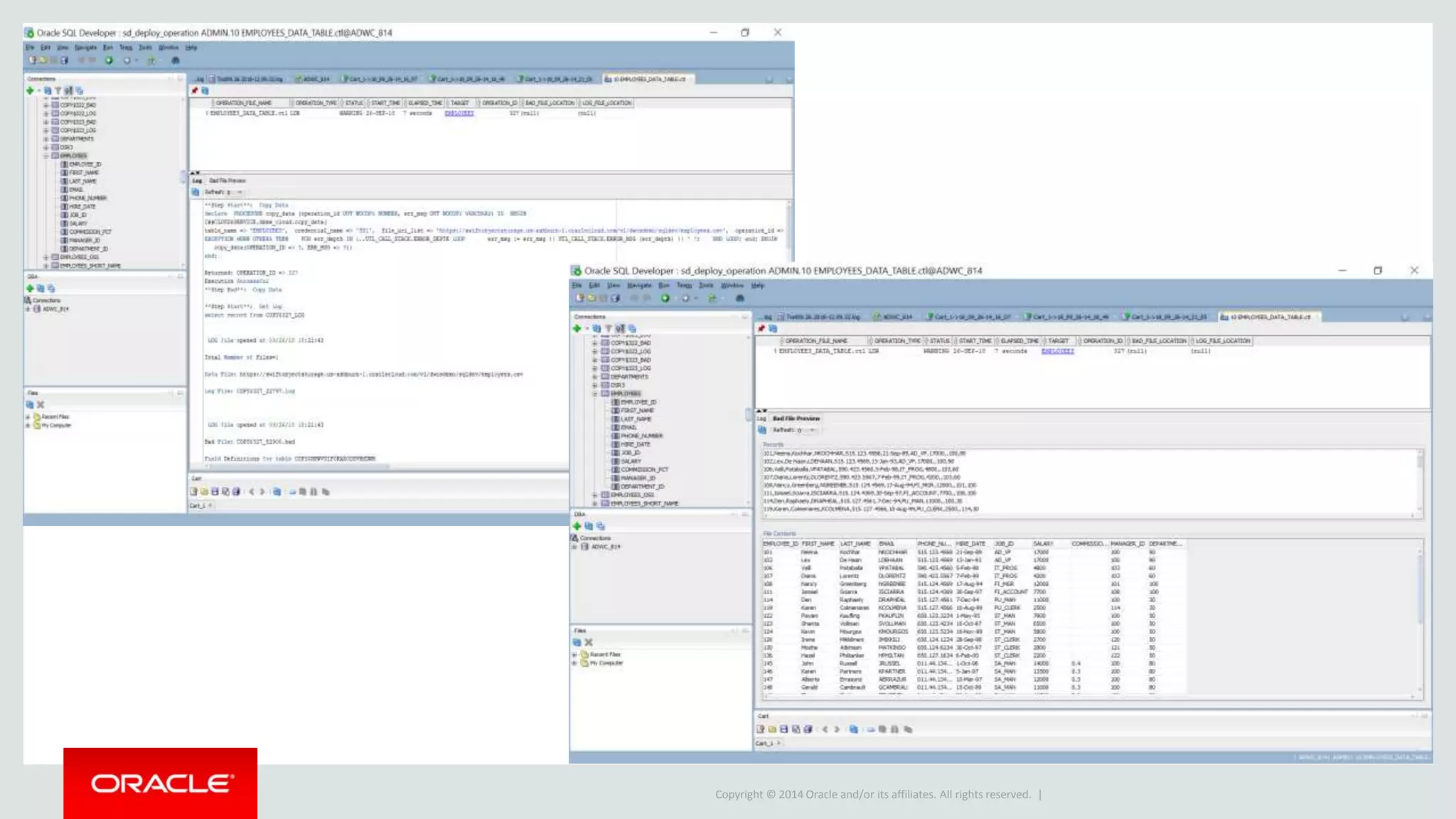
Task: Click Filter funnel icon in front window Connections
Action: [608, 328]
